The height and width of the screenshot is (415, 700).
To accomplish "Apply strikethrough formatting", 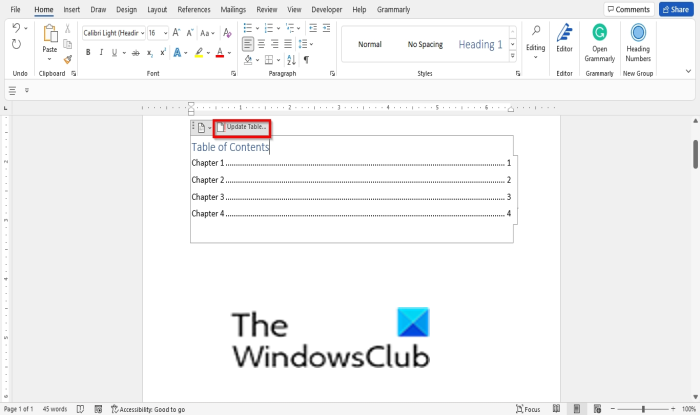I will point(136,53).
